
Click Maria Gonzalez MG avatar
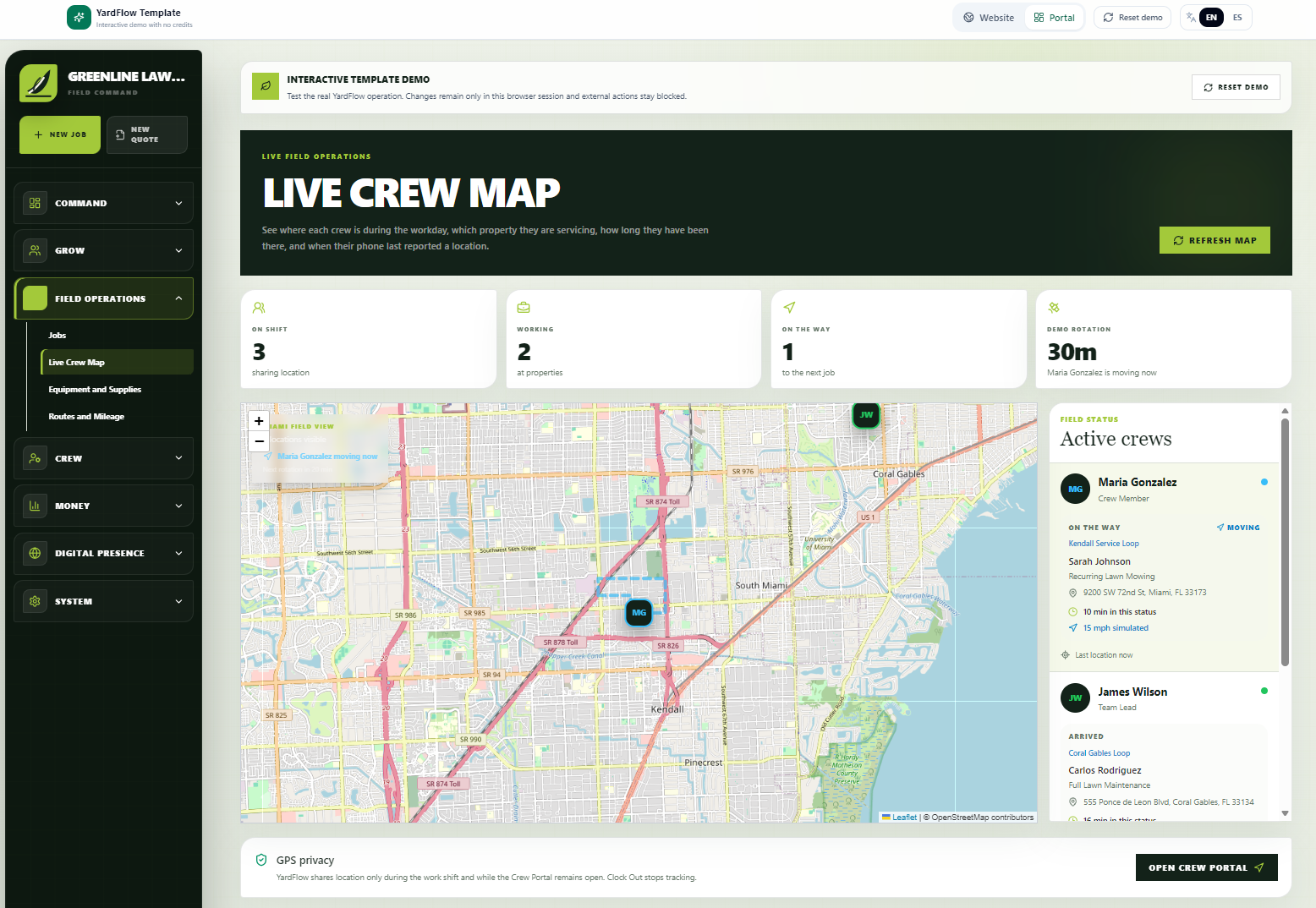click(x=1075, y=489)
